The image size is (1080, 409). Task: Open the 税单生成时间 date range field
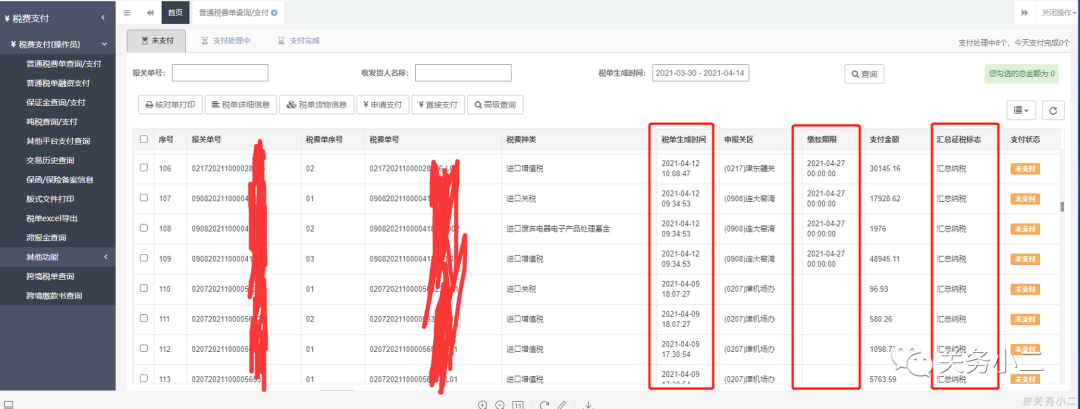click(701, 73)
